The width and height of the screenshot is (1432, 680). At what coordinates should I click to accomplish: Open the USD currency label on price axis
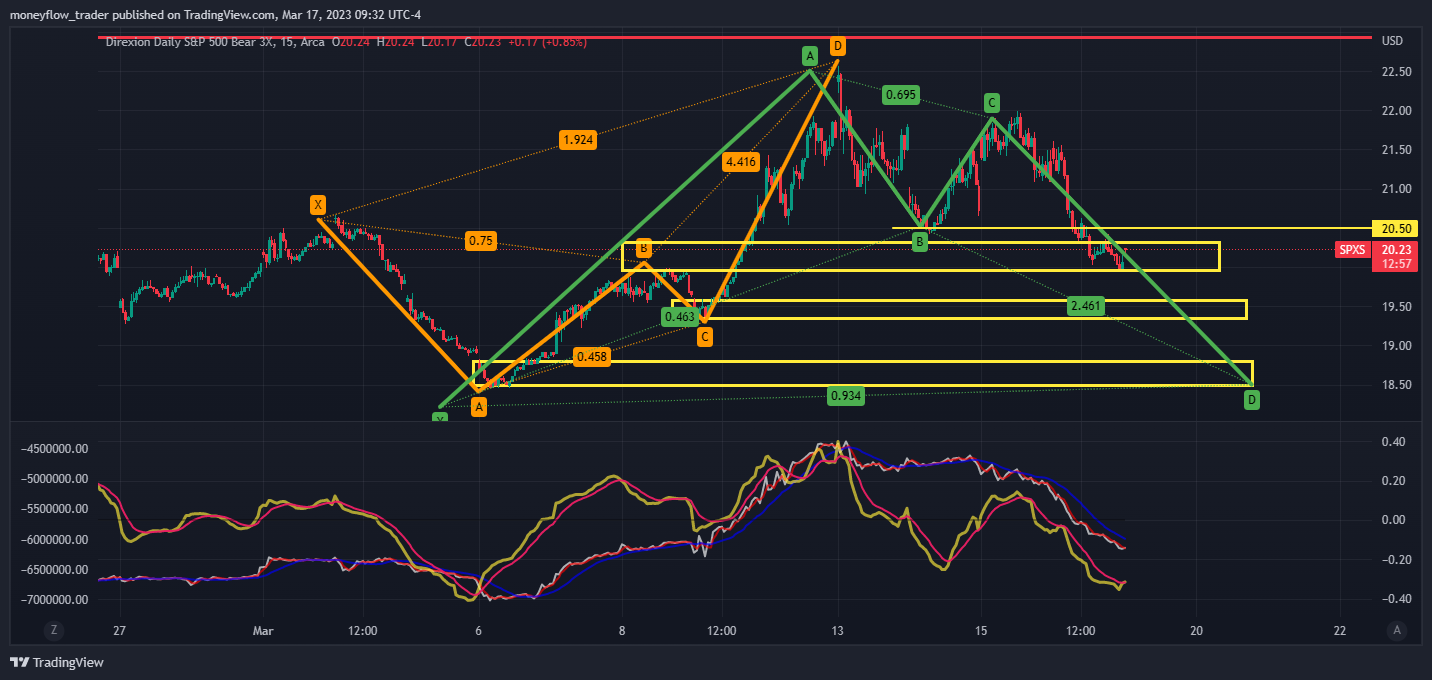coord(1391,41)
